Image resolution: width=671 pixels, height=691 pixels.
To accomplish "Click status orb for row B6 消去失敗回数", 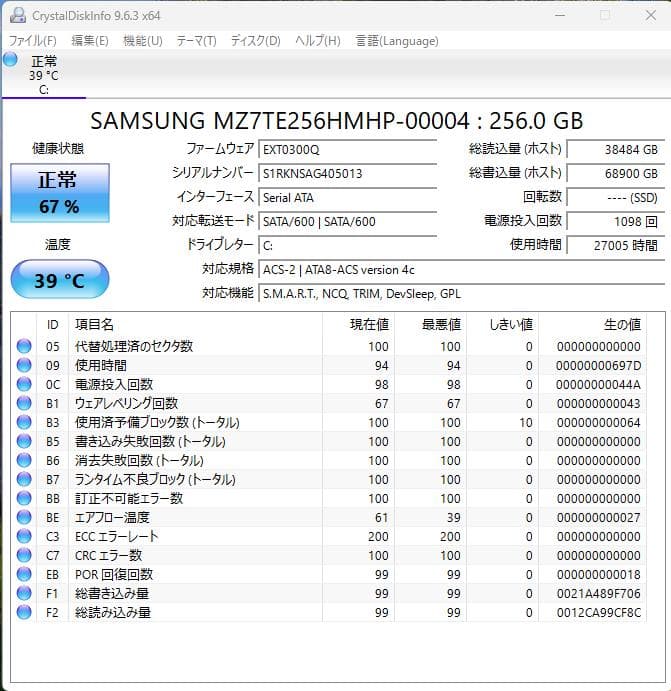I will 24,460.
